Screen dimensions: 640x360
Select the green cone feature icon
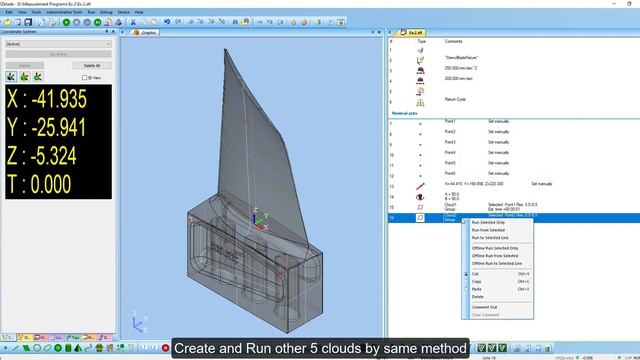pyautogui.click(x=78, y=348)
